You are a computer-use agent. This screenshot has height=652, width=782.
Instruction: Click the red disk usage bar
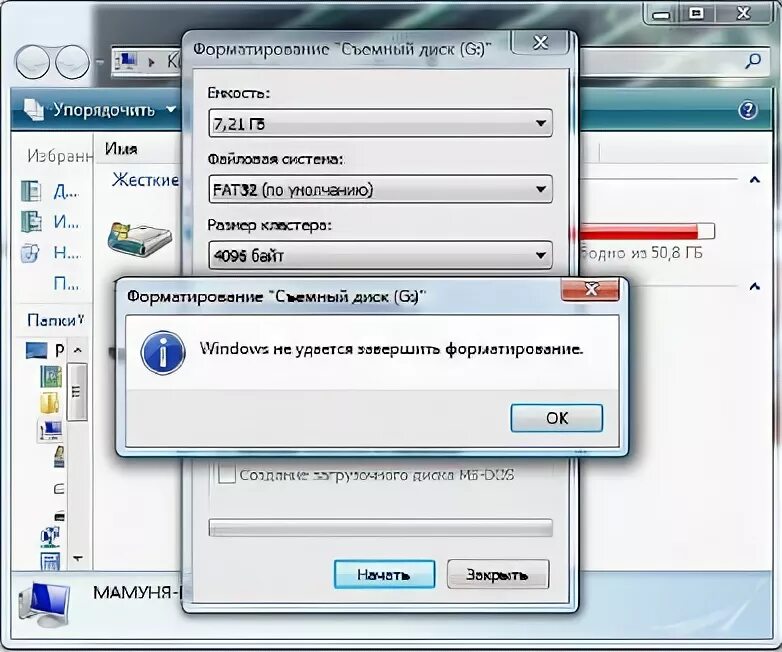click(x=646, y=231)
